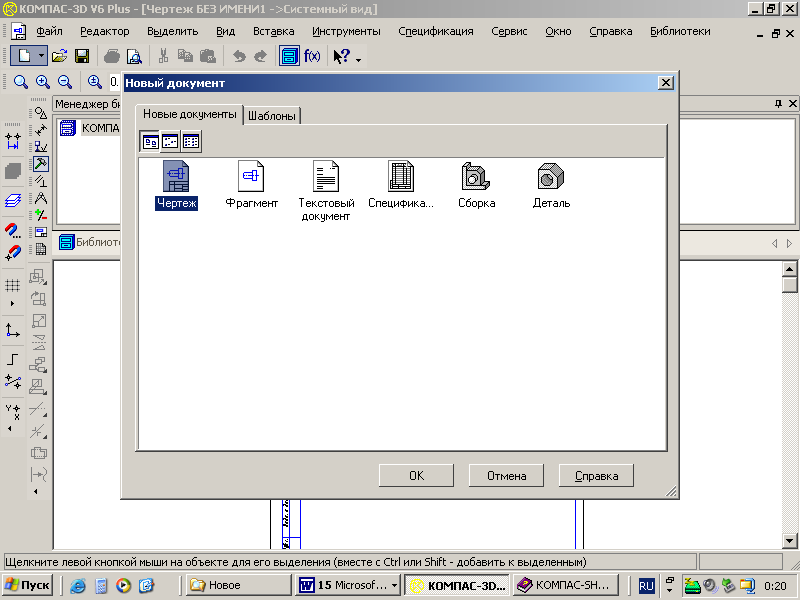Click the context help pointer icon
Image resolution: width=800 pixels, height=600 pixels.
point(341,56)
